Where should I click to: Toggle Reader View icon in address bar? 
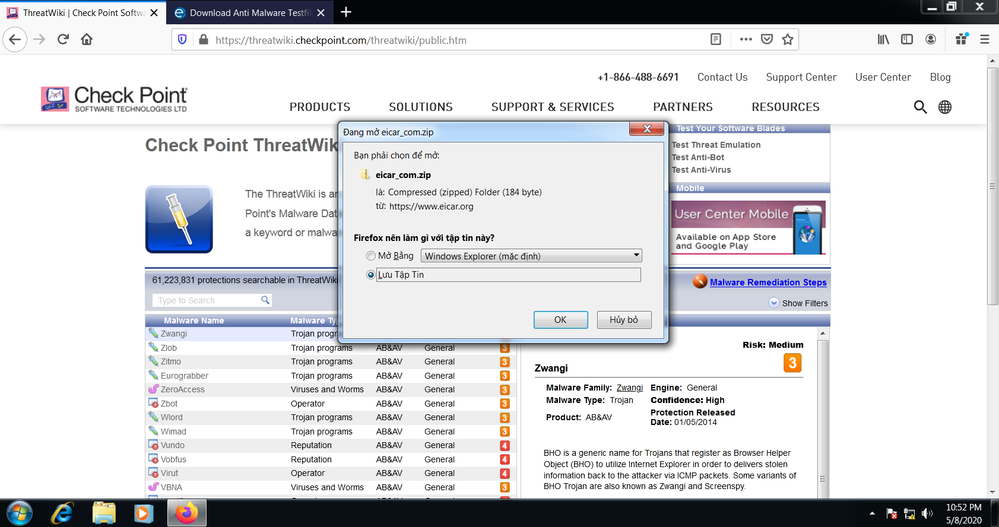tap(715, 40)
